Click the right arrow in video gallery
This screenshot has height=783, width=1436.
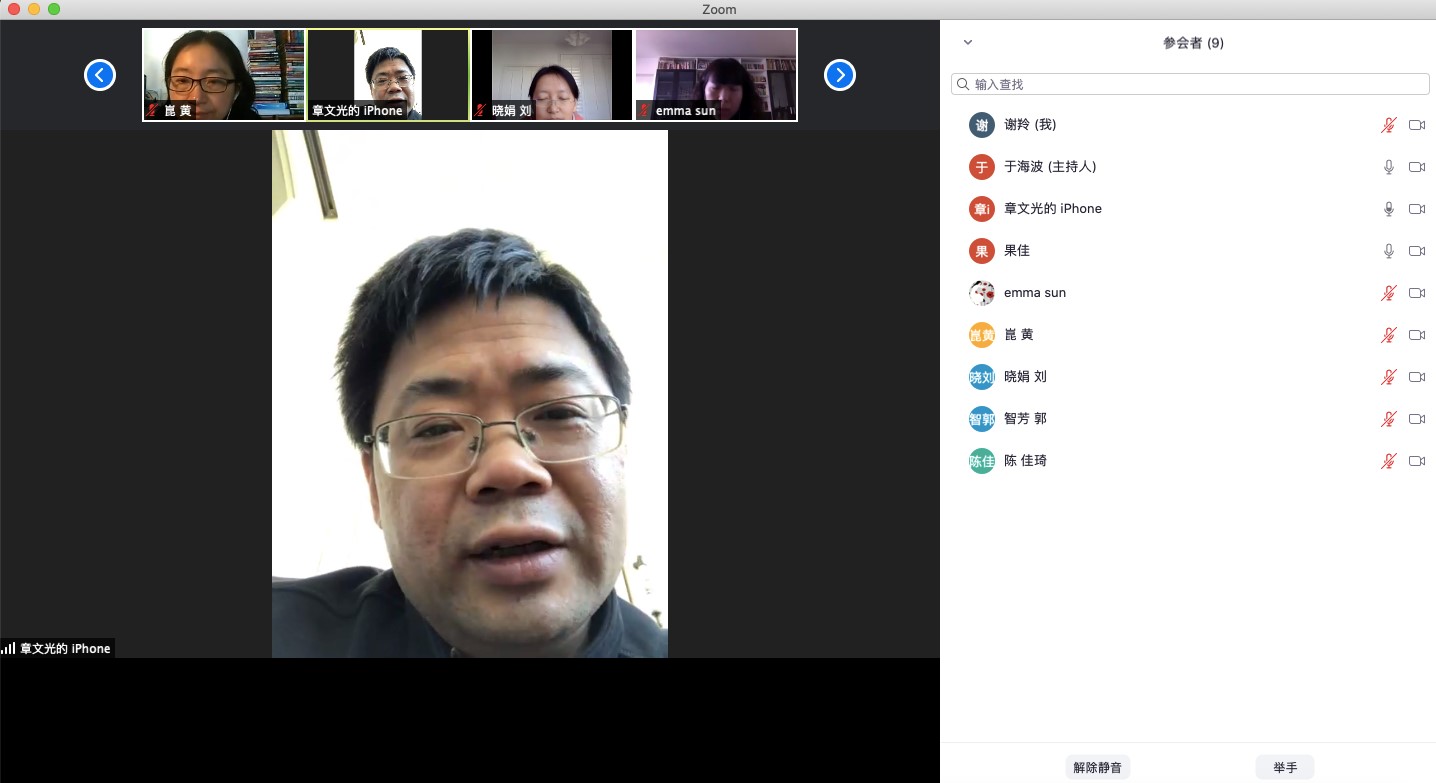point(840,75)
